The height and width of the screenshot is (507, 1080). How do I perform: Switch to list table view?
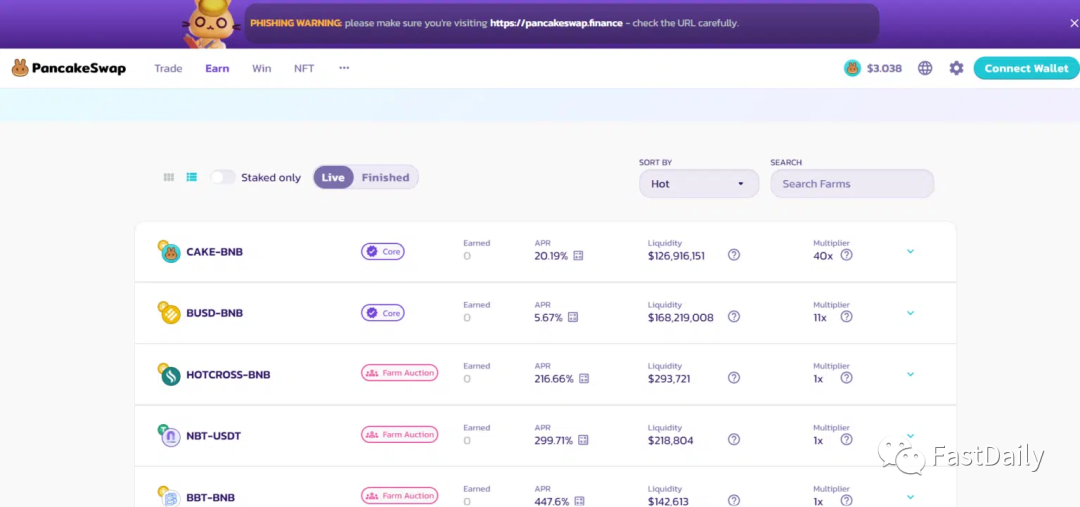[191, 177]
